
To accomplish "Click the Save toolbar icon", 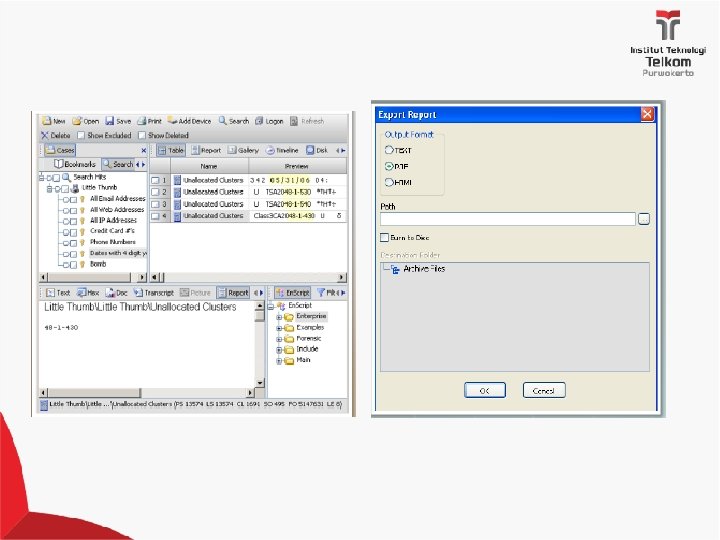I will (x=110, y=121).
